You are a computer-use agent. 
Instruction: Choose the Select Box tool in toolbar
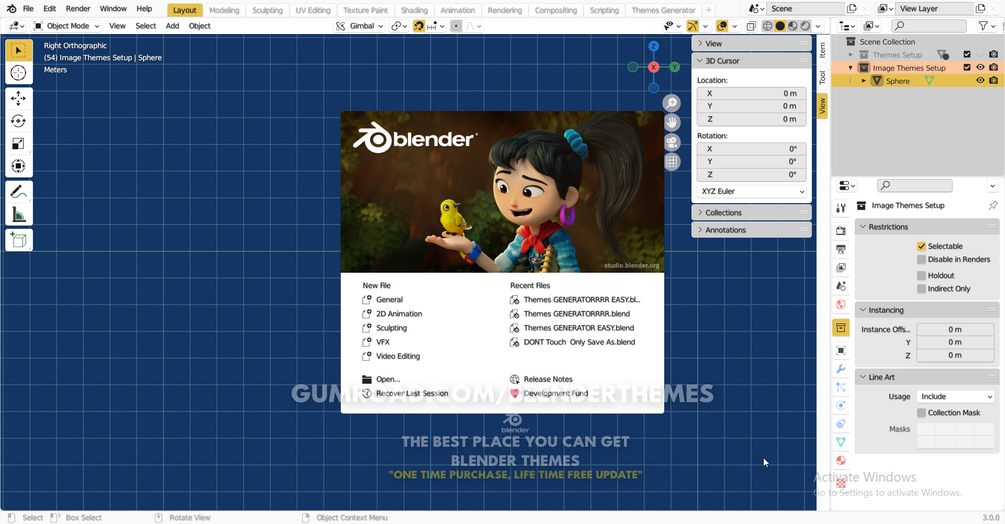click(x=19, y=51)
